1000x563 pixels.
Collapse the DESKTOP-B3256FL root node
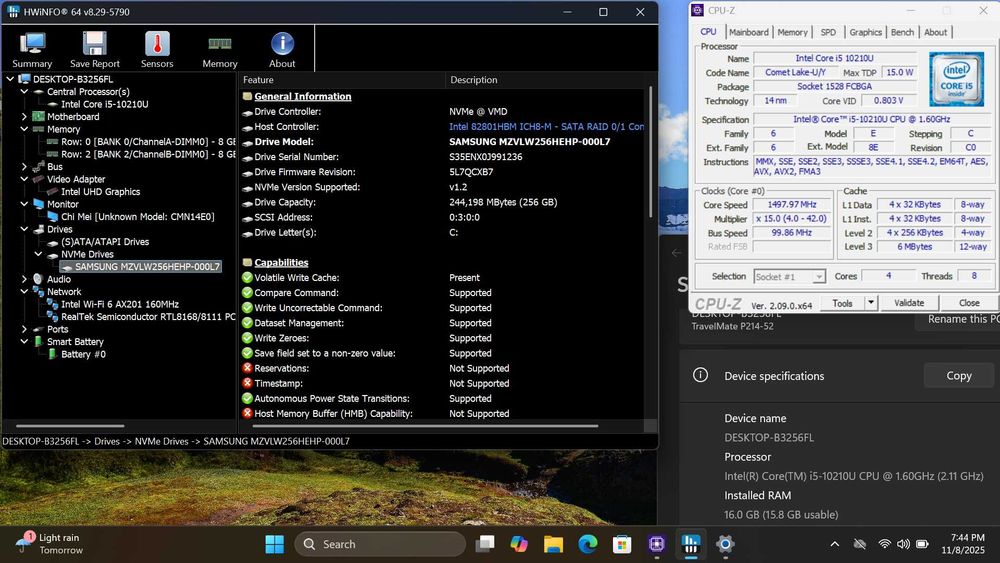[10, 79]
